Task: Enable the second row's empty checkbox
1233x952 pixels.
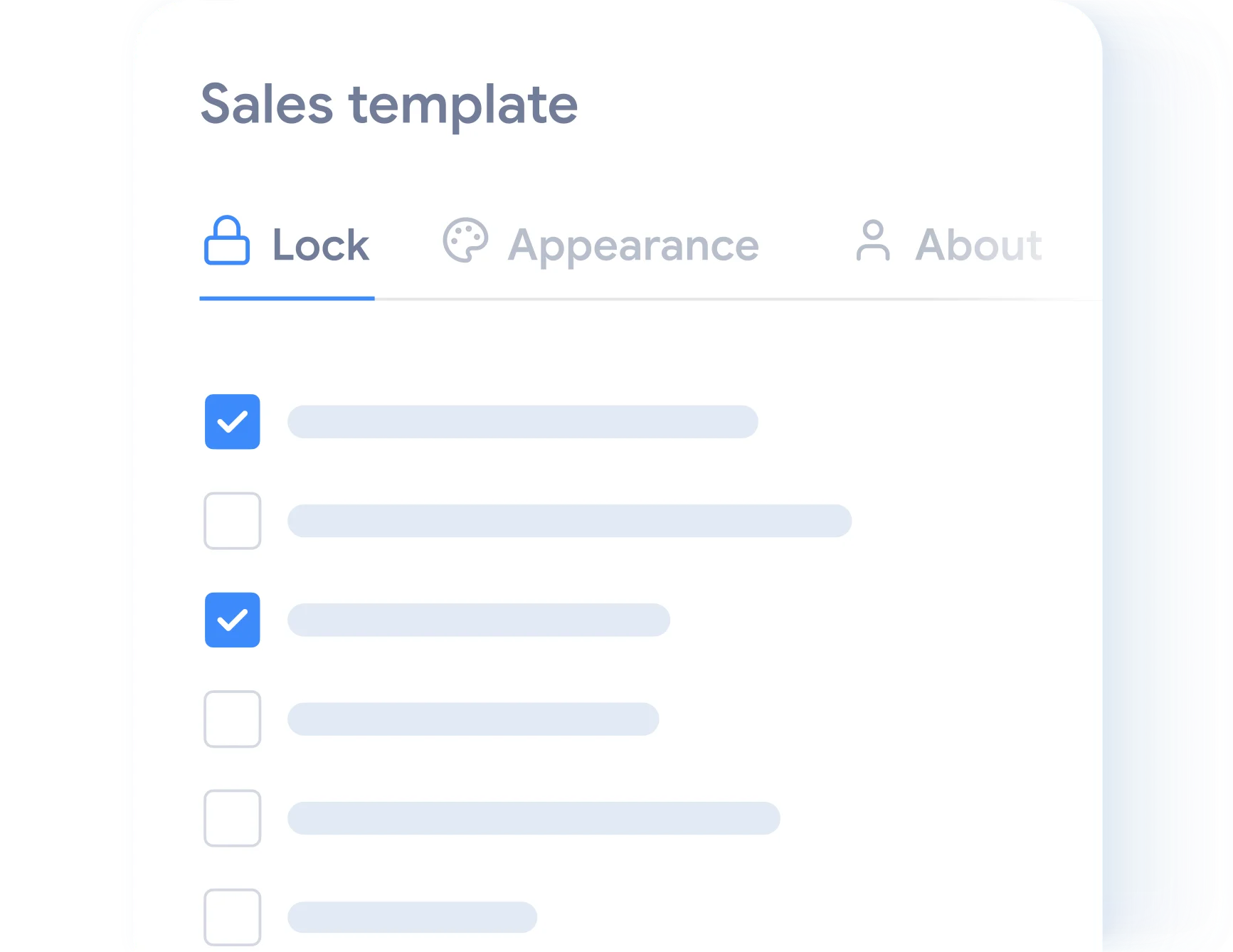Action: (233, 521)
